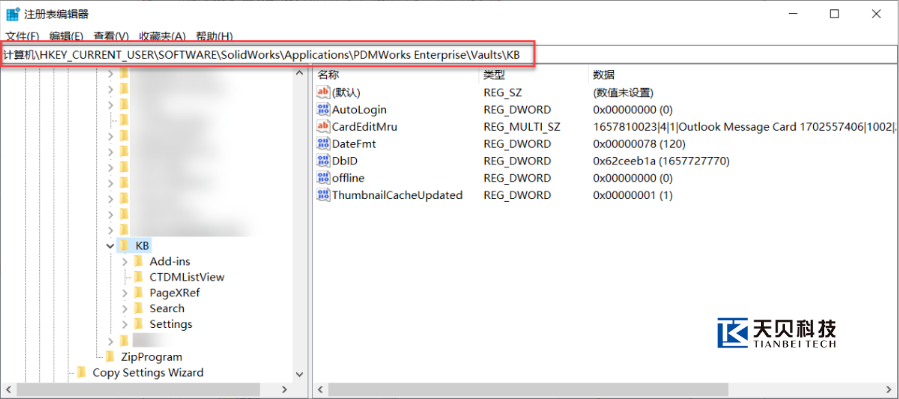Select the CardEditMru value name
Viewport: 899px width, 399px height.
365,127
